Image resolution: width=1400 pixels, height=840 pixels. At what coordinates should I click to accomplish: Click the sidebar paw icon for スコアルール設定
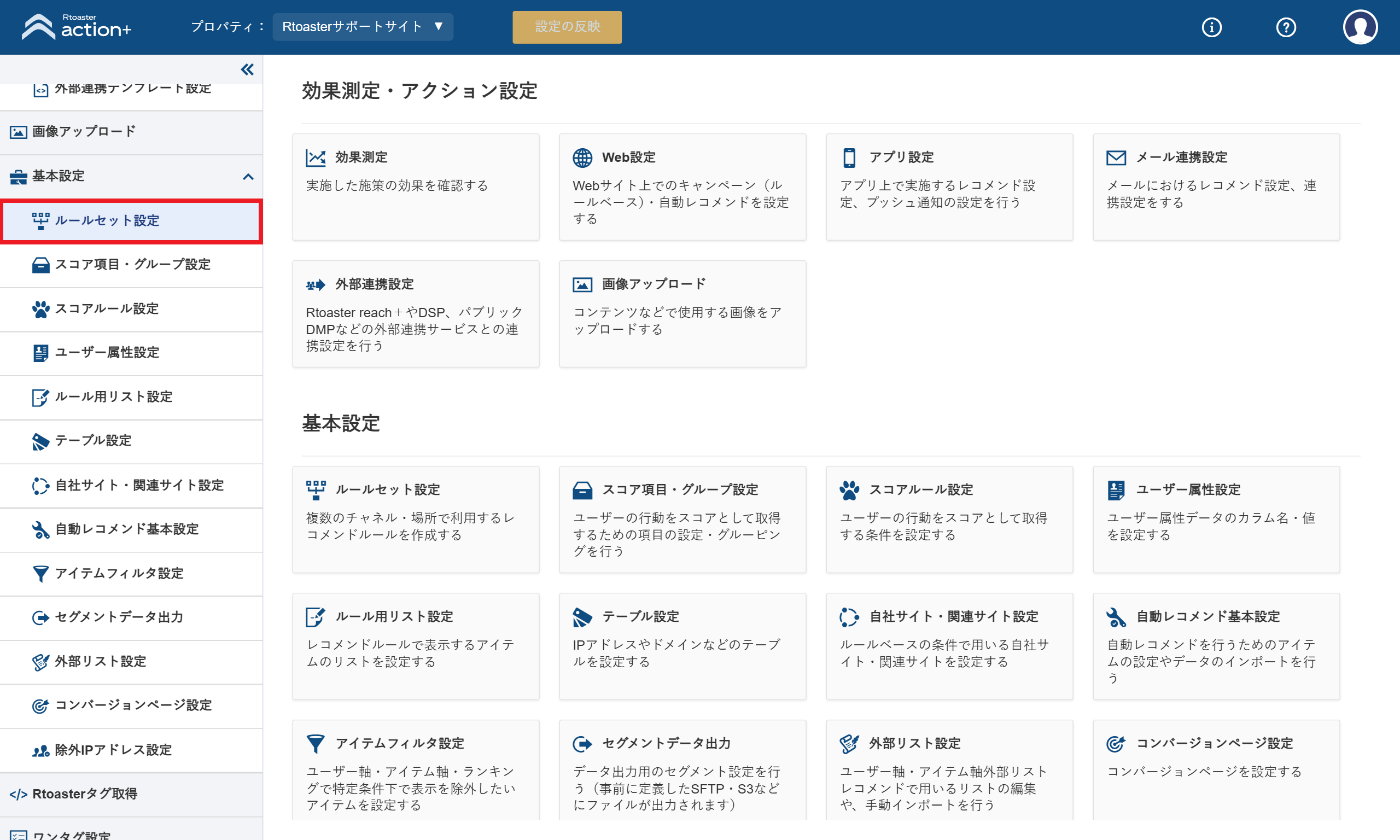(41, 308)
